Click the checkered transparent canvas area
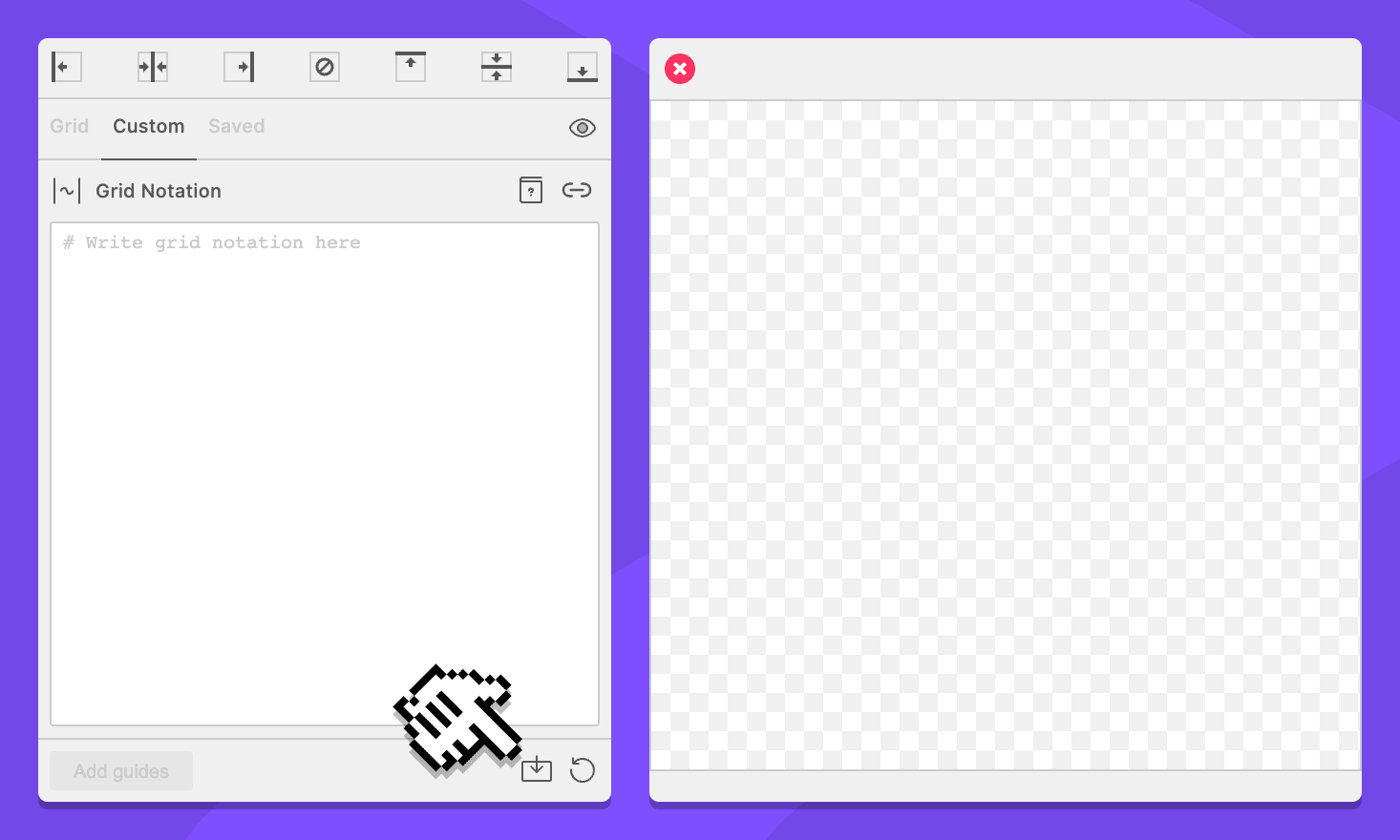 [1005, 435]
